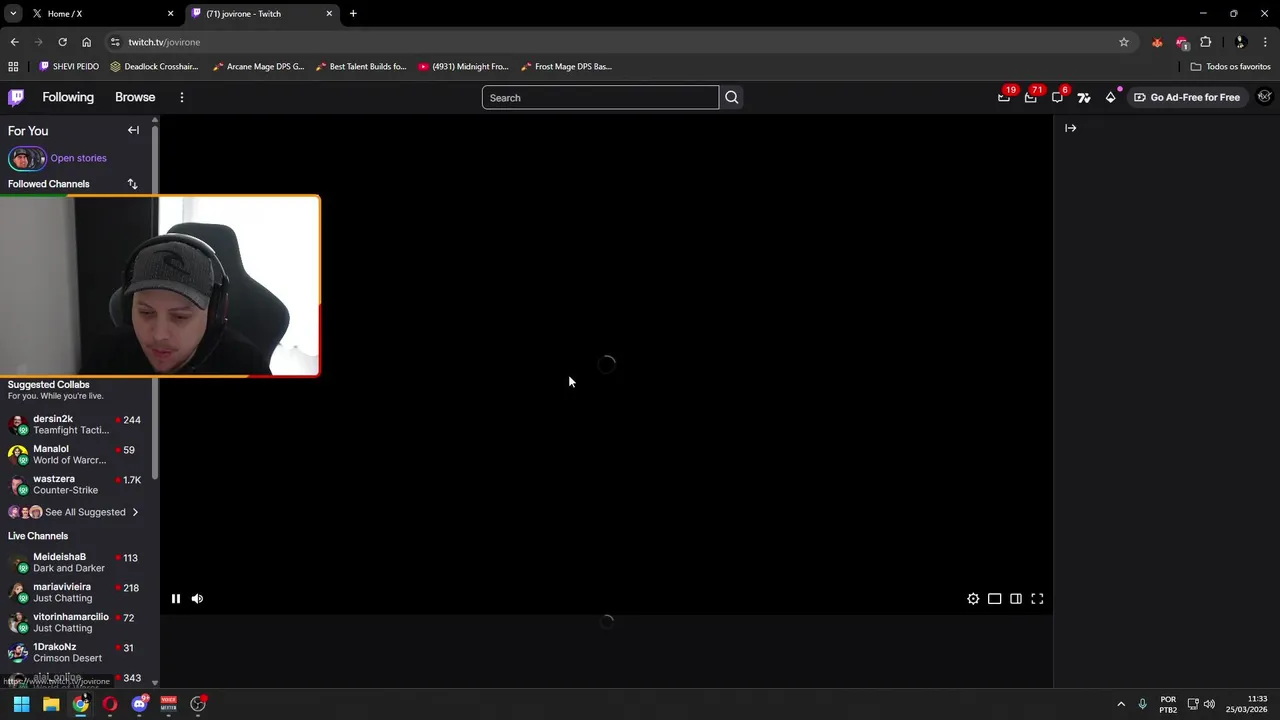Bookmark this page with the star

click(1124, 42)
